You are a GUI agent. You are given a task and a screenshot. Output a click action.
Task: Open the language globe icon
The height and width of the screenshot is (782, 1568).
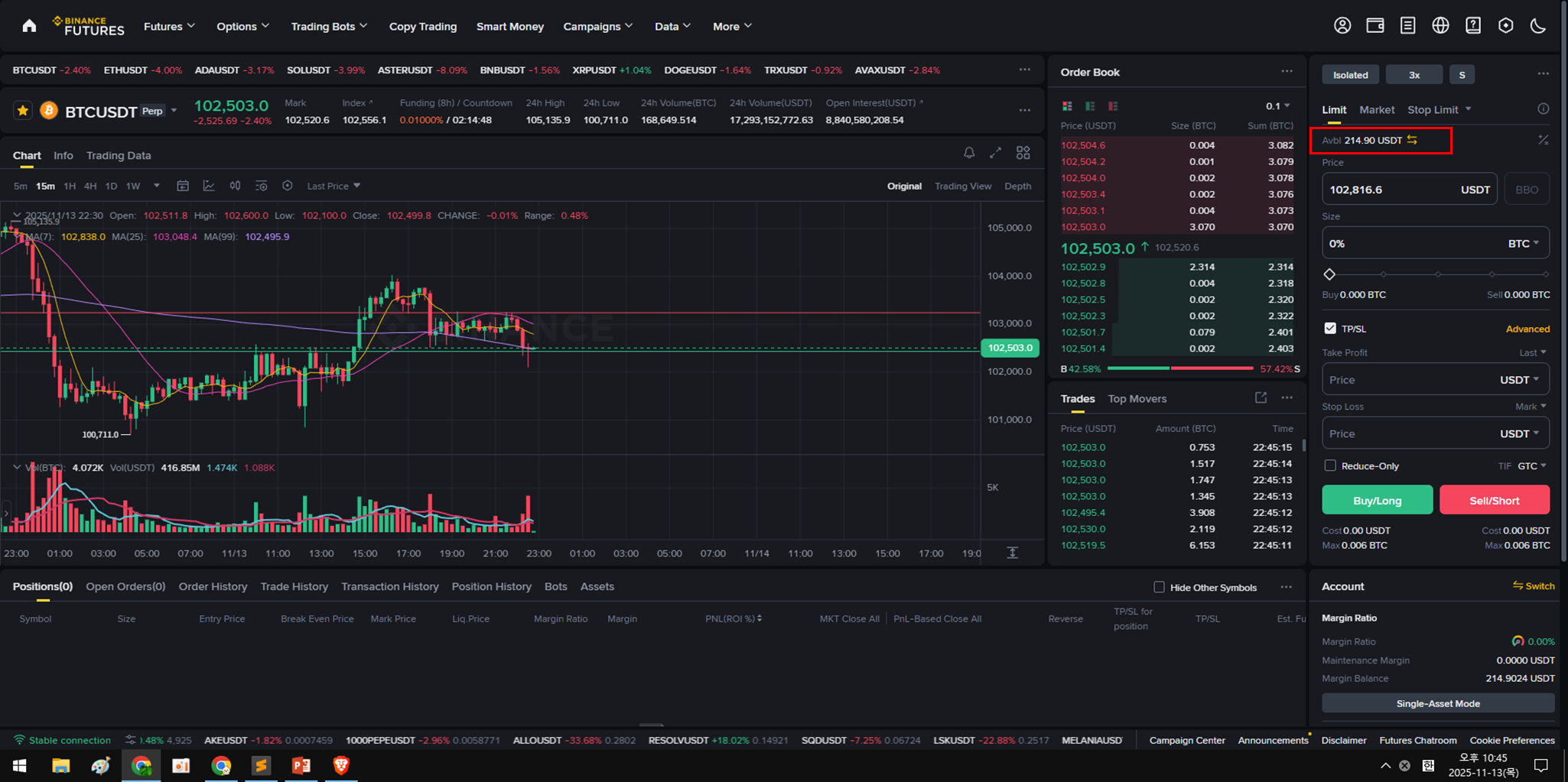1440,26
